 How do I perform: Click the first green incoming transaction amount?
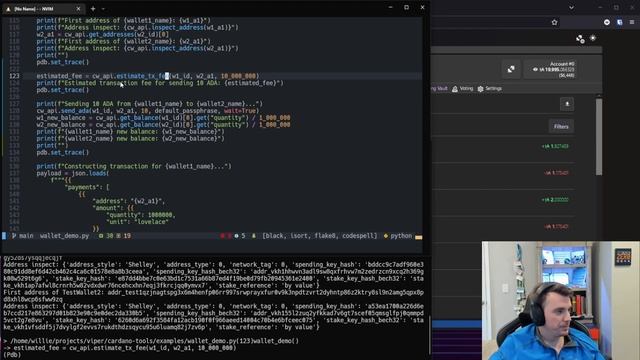555,146
